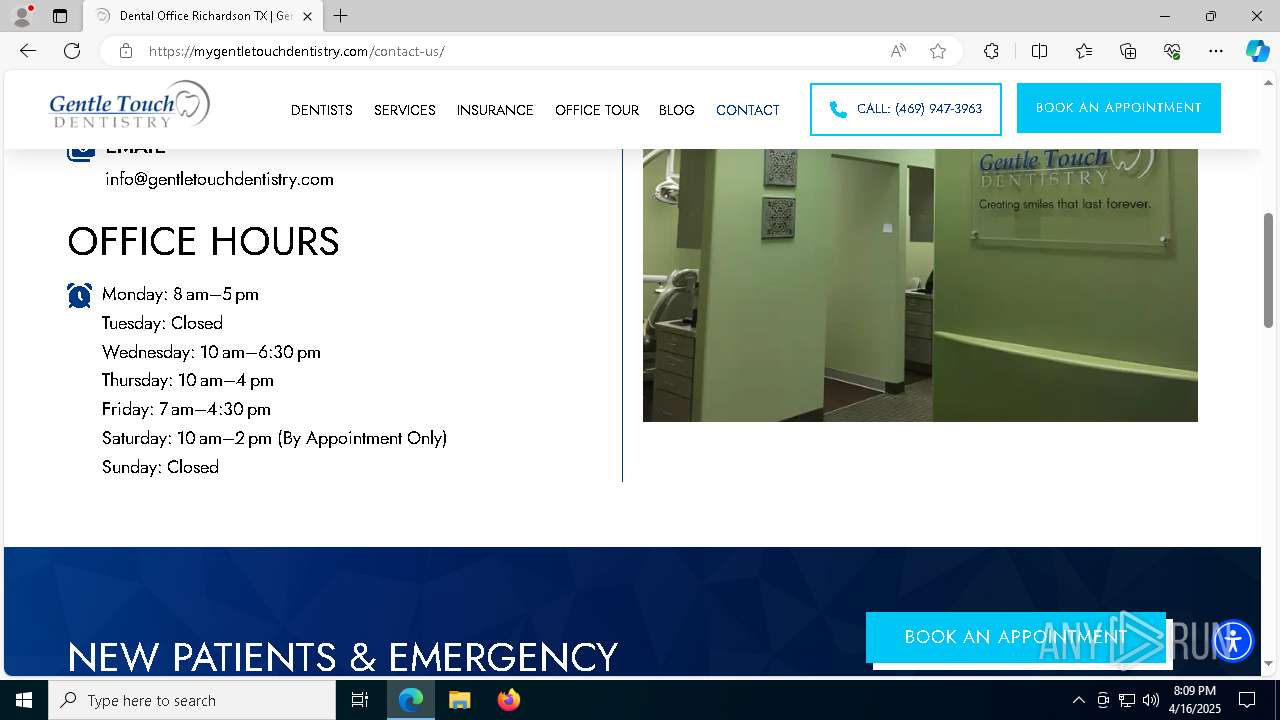Reload the page with refresh icon
Image resolution: width=1280 pixels, height=720 pixels.
(72, 51)
